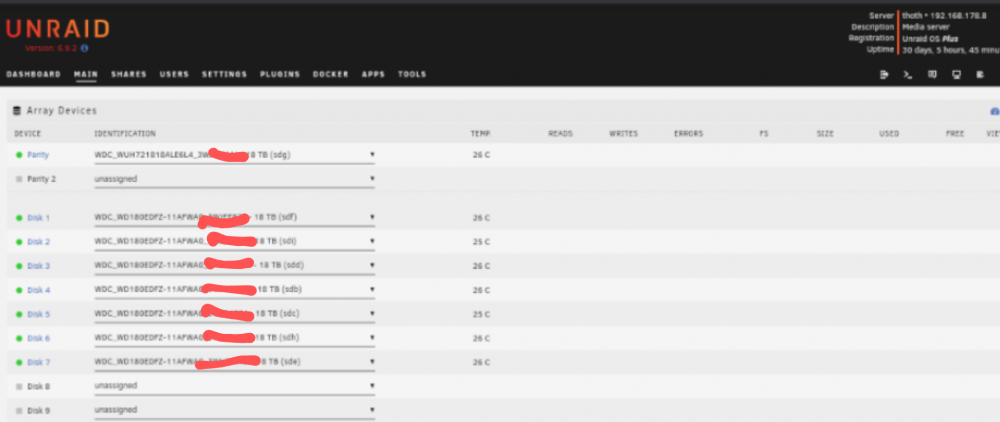The width and height of the screenshot is (1000, 422).
Task: Open the Plugins menu
Action: (x=280, y=75)
